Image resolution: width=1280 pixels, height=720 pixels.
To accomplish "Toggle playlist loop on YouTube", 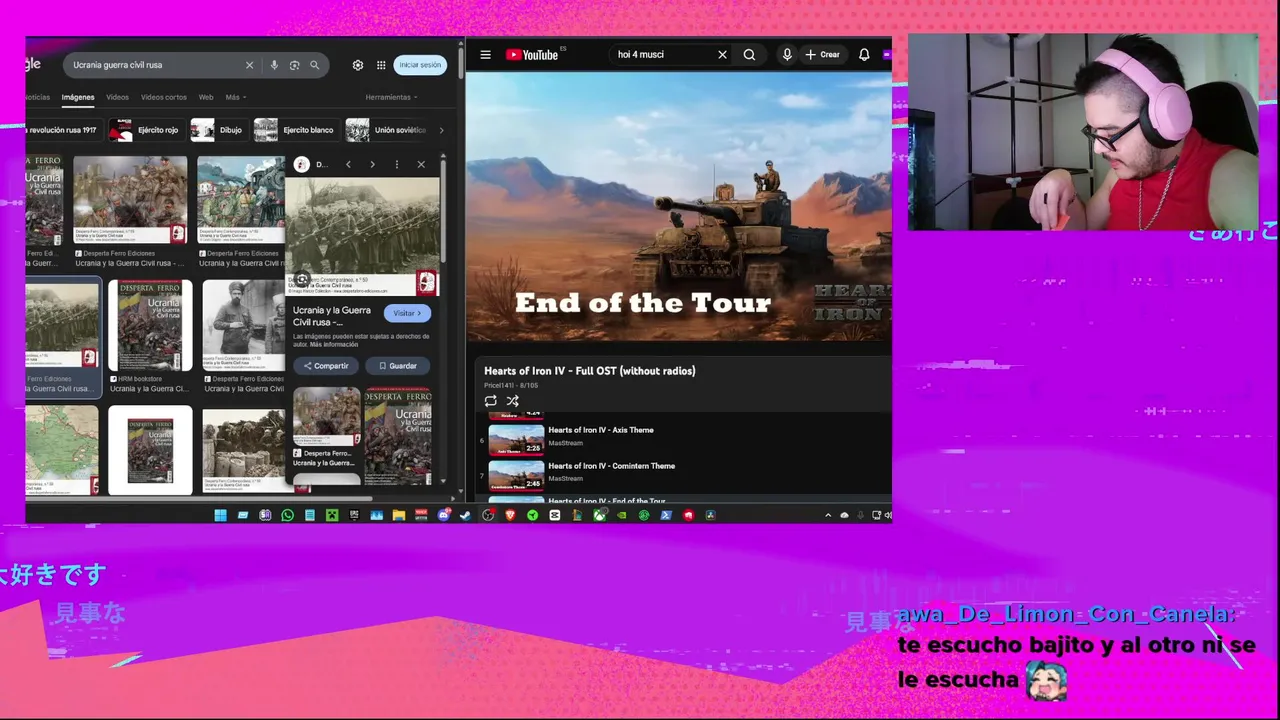I will [491, 401].
